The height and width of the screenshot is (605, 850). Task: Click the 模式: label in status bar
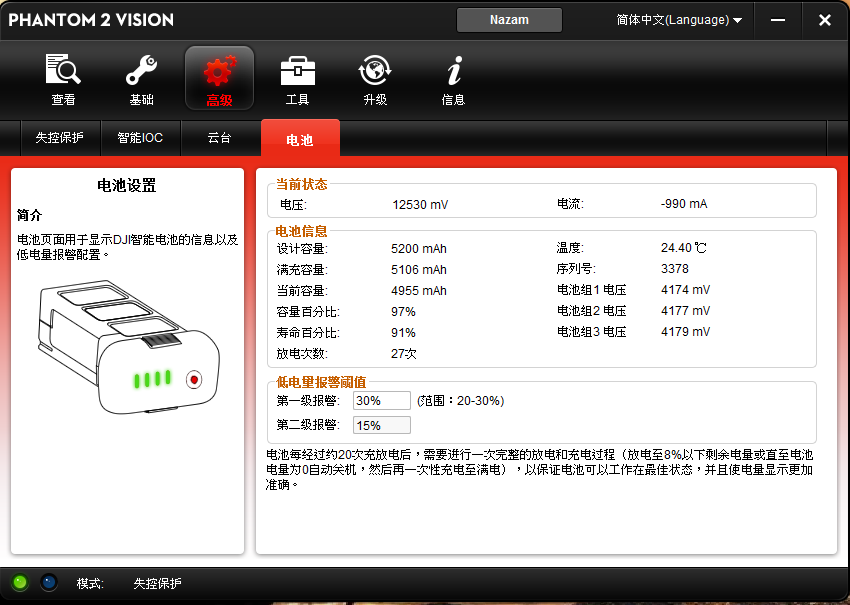tap(90, 583)
